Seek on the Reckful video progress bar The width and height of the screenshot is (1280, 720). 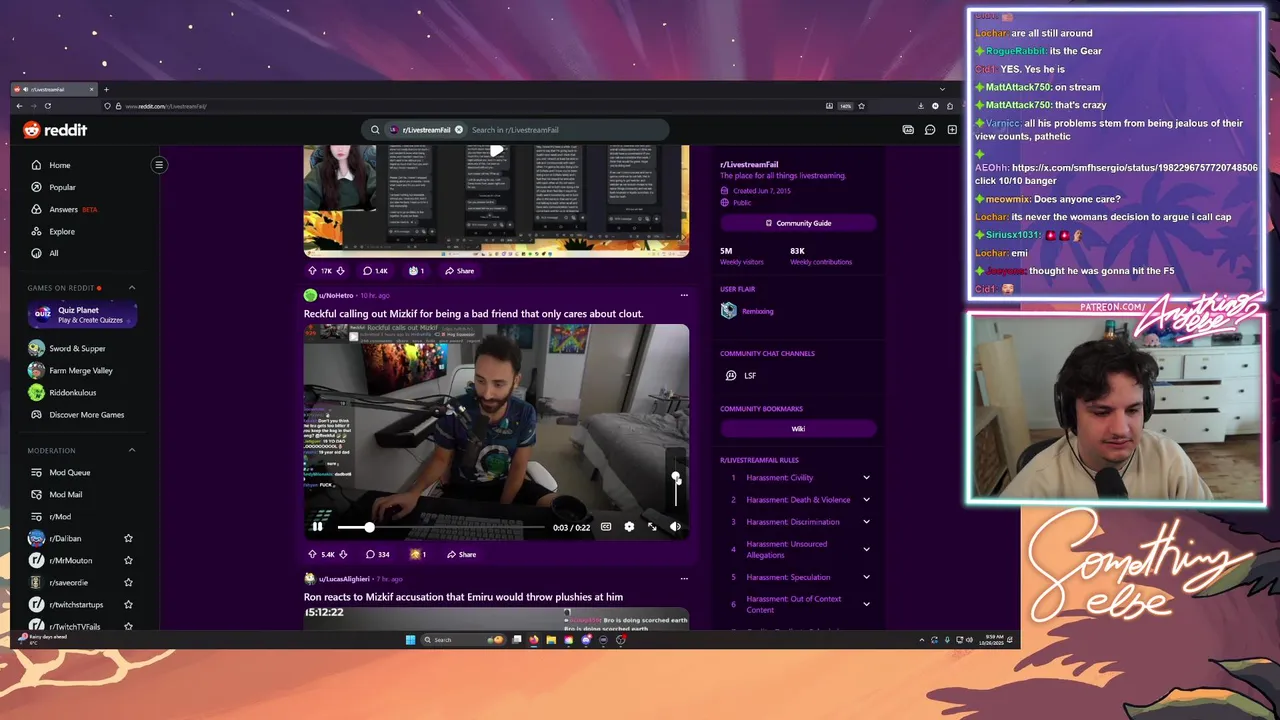pos(441,527)
